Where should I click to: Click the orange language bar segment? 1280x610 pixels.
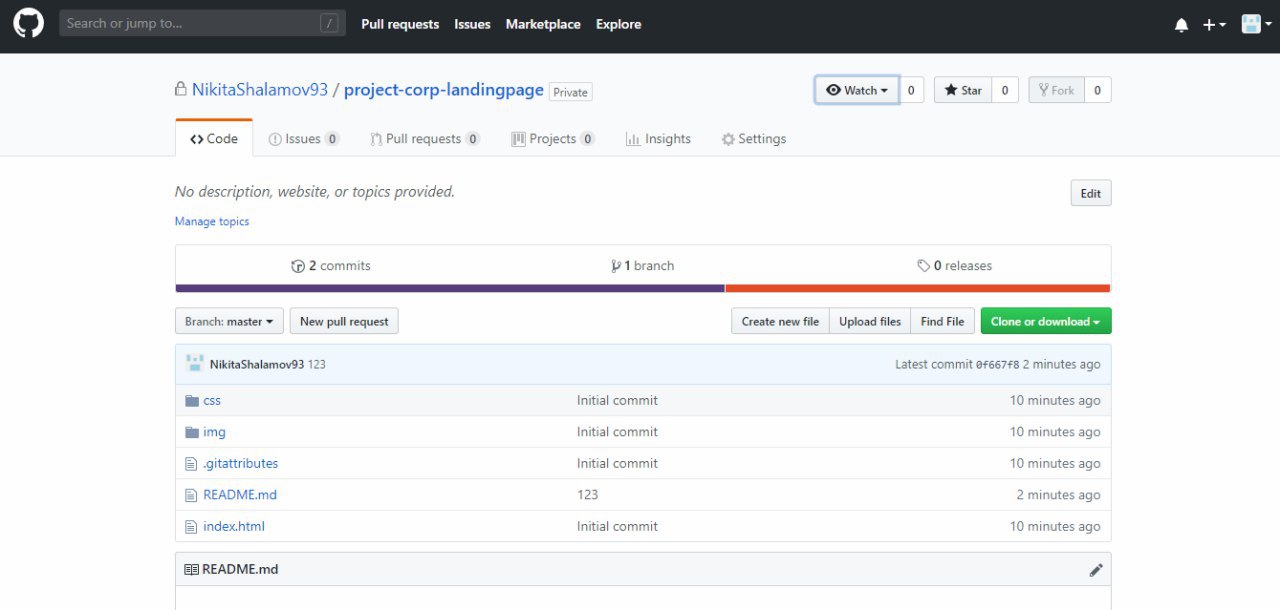tap(918, 288)
